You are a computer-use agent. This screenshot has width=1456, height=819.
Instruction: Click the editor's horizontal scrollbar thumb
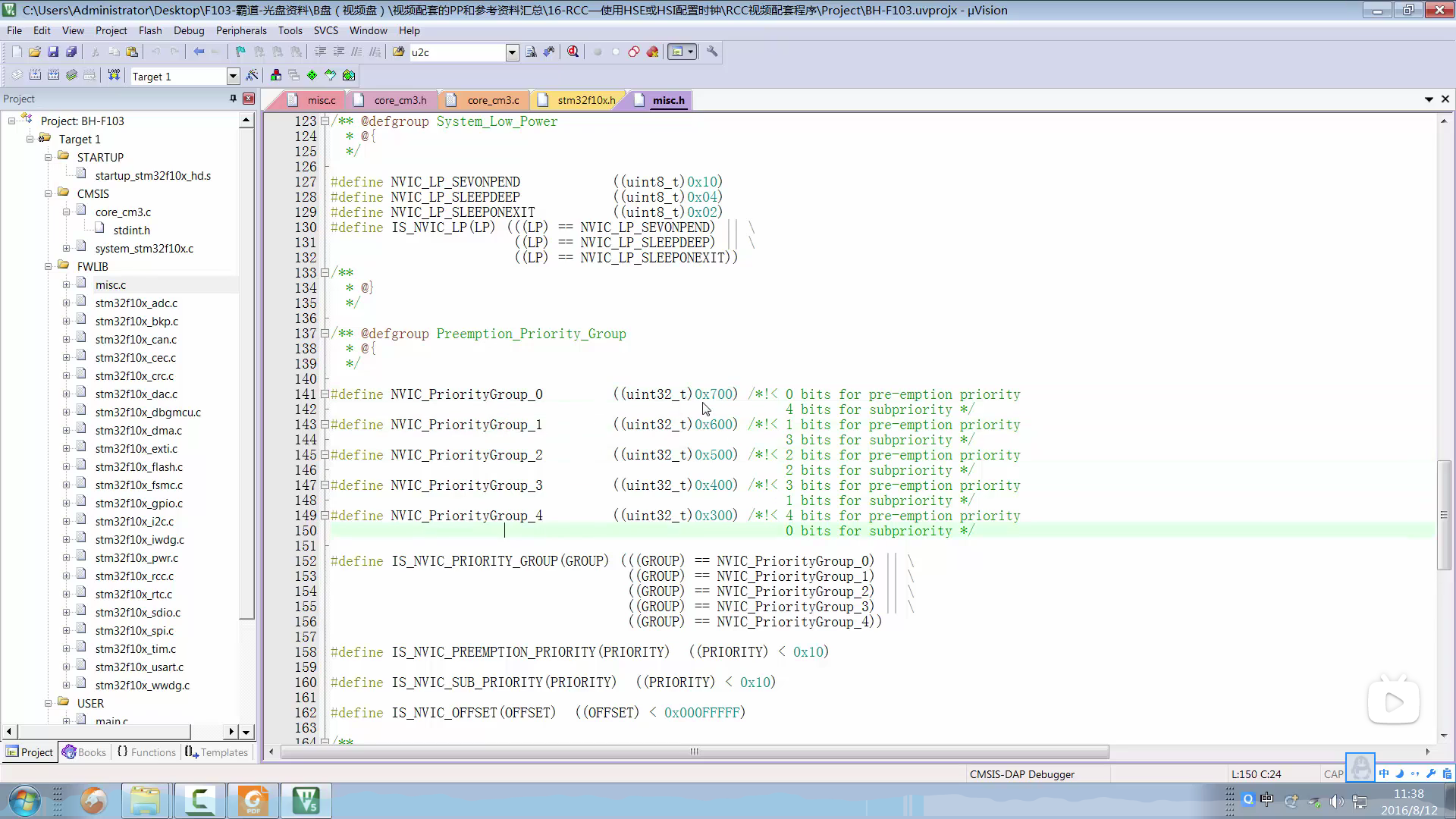(x=694, y=752)
